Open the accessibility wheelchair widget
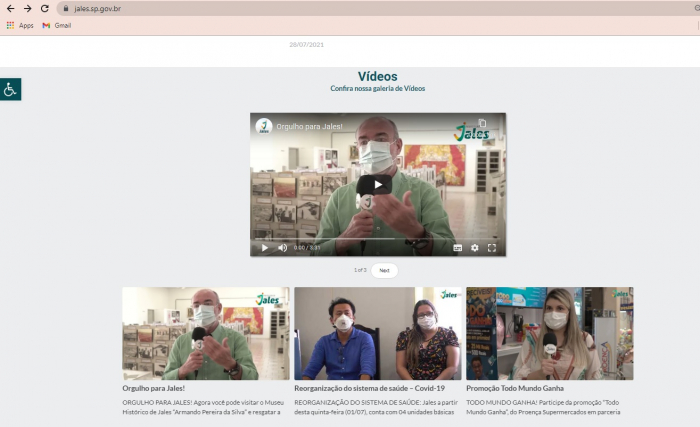Screen dimensions: 700x427 point(10,89)
